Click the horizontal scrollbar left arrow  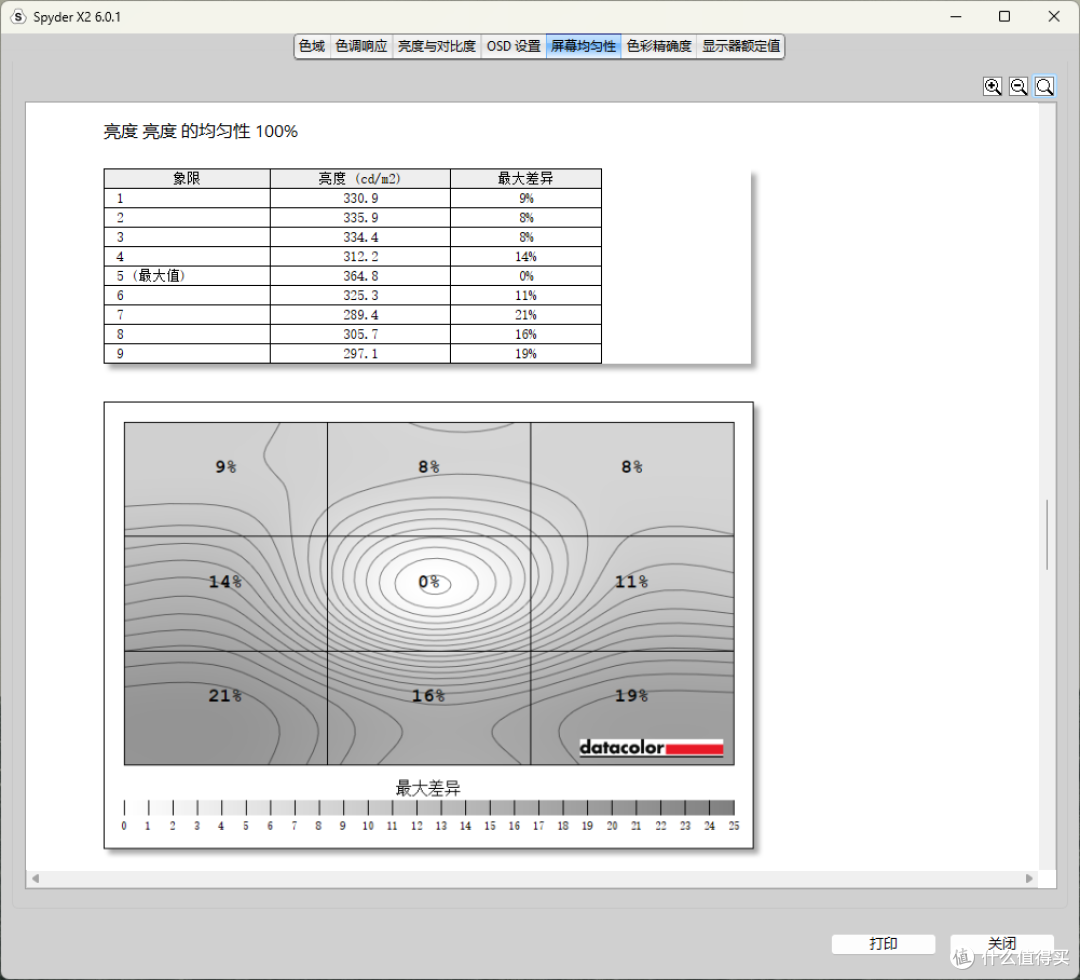(35, 878)
